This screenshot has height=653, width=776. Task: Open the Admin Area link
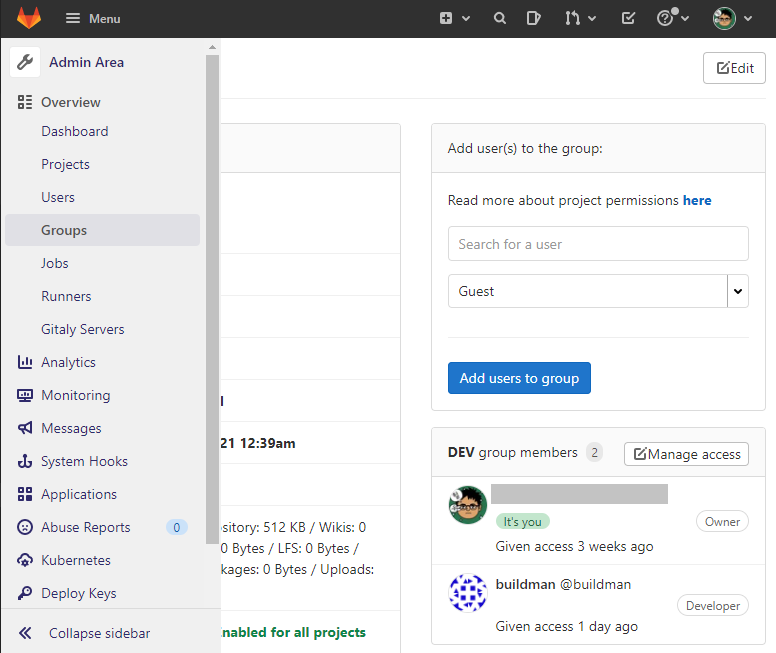(86, 62)
